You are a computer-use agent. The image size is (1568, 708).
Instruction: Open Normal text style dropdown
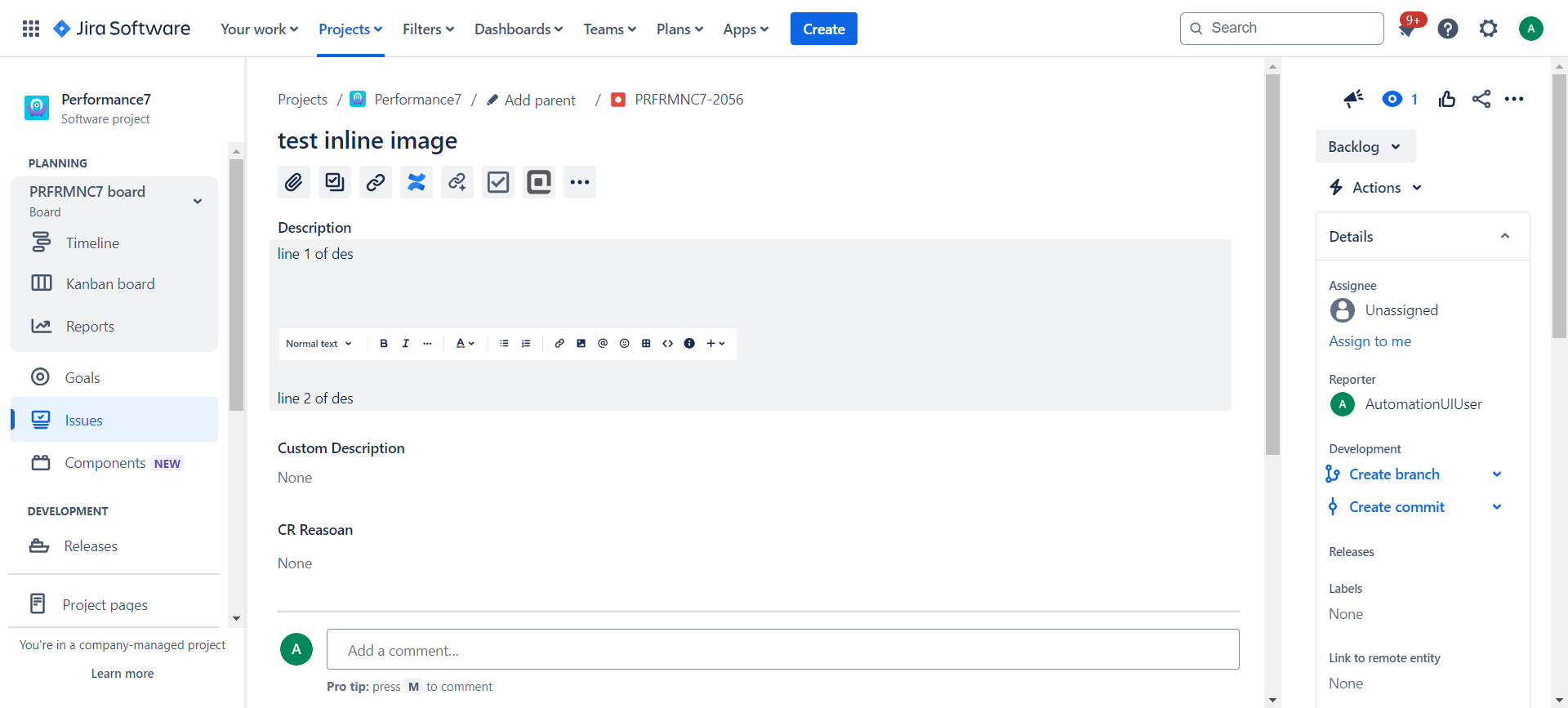pos(318,344)
